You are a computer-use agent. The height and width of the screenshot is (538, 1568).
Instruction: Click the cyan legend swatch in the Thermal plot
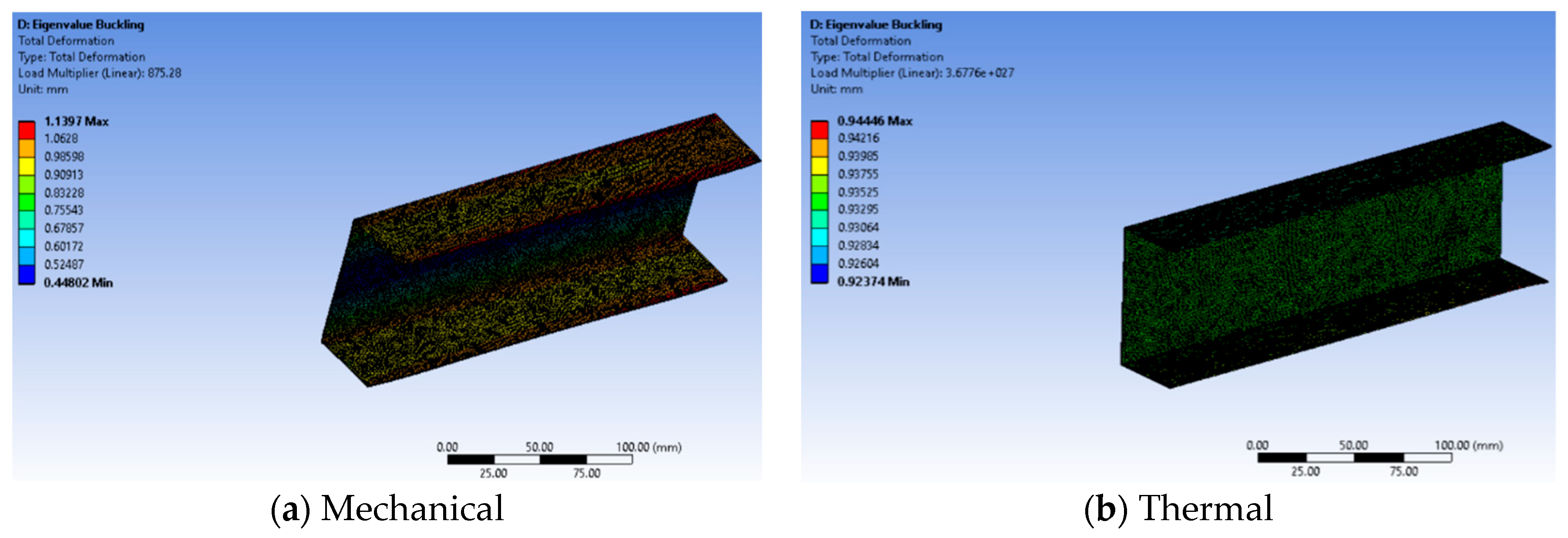click(819, 238)
